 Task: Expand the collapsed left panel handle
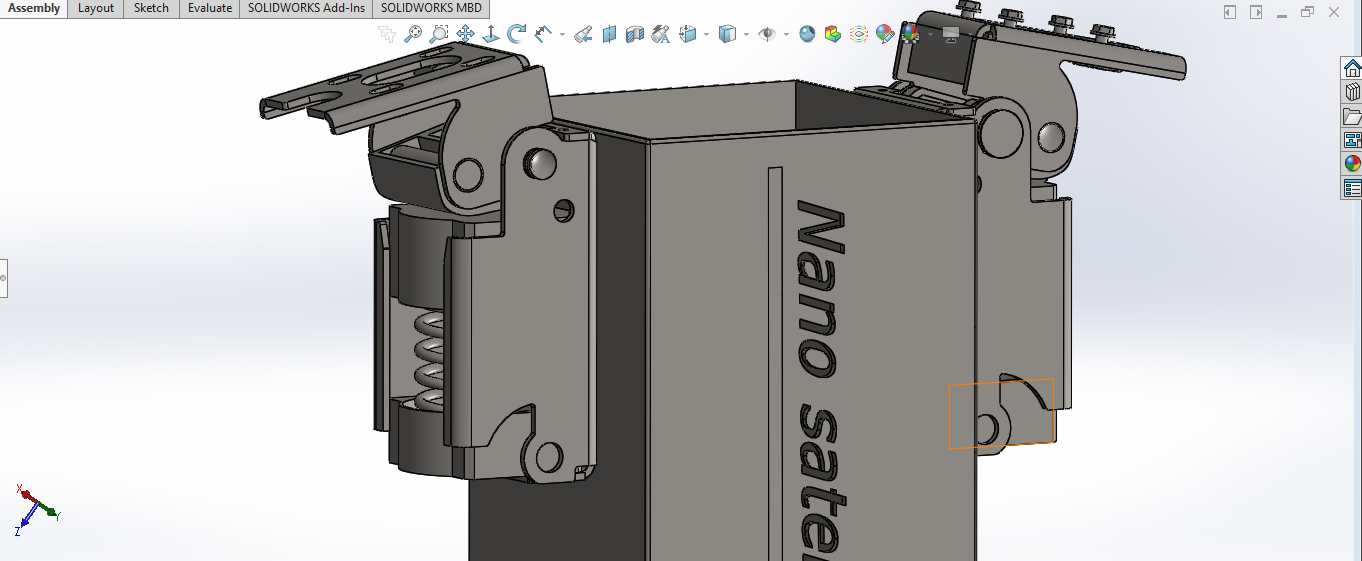(x=3, y=277)
